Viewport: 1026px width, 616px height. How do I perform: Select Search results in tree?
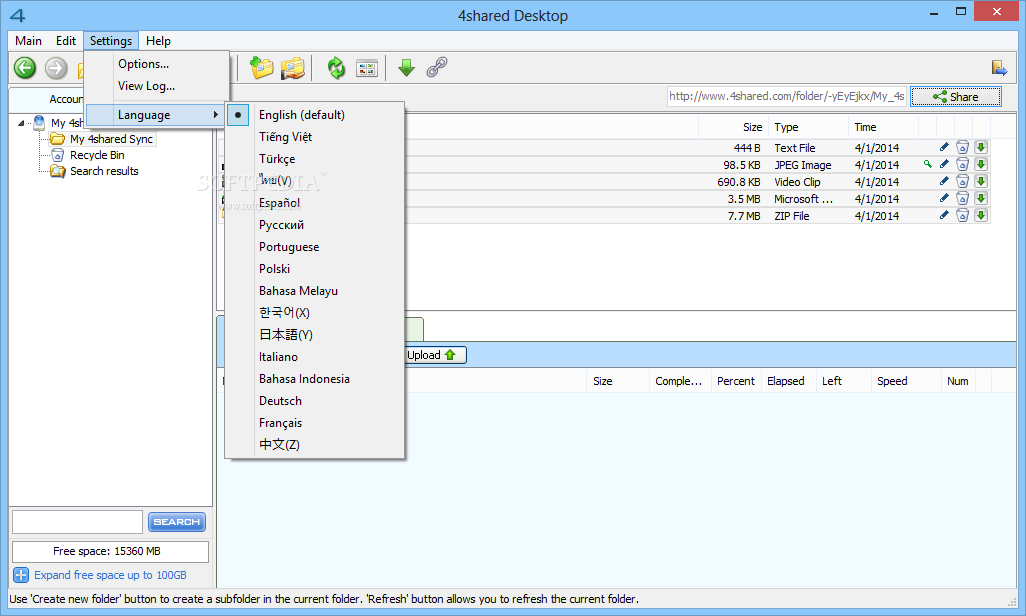(x=104, y=171)
